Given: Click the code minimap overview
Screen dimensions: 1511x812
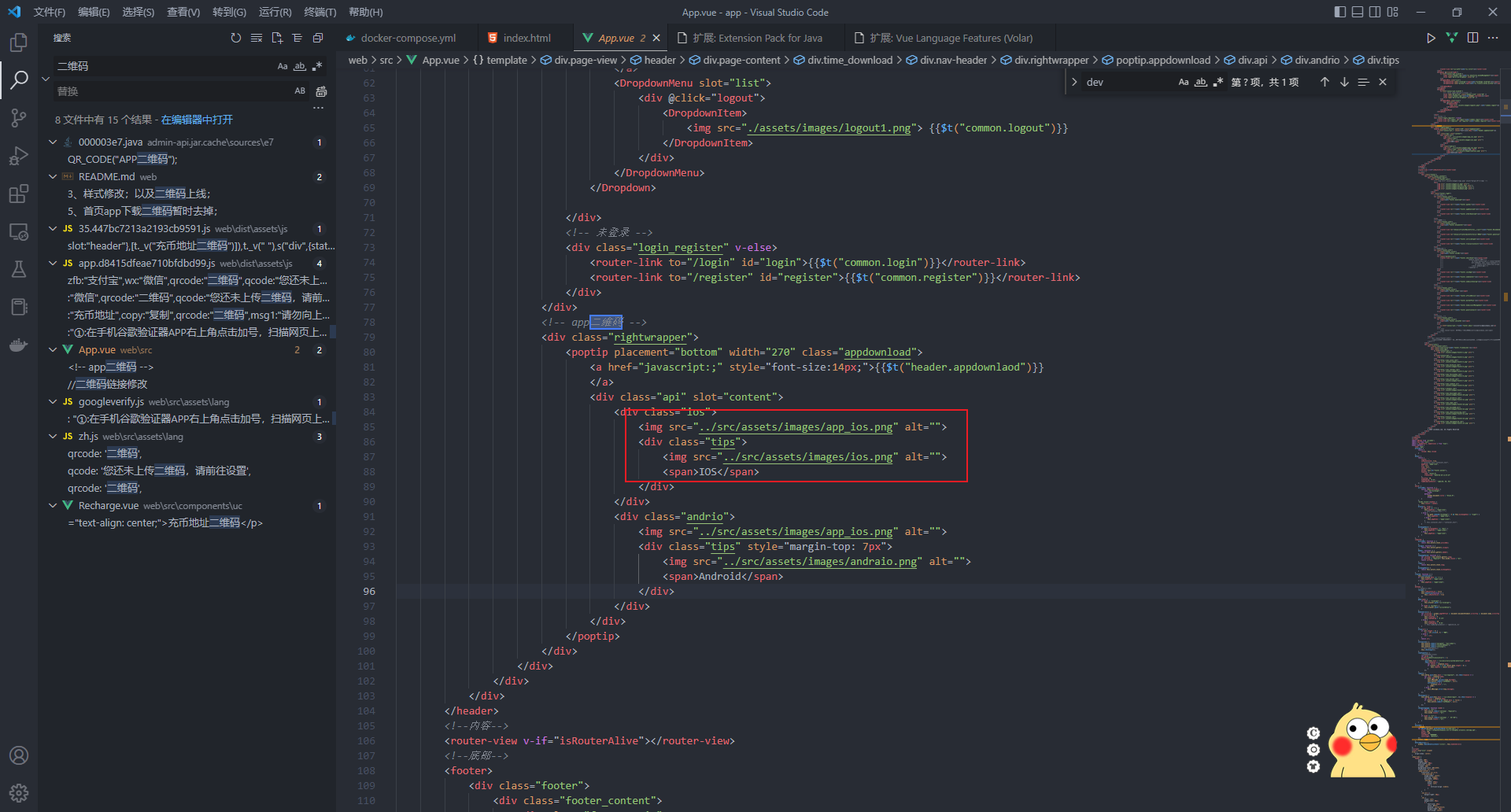Looking at the screenshot, I should (1456, 441).
